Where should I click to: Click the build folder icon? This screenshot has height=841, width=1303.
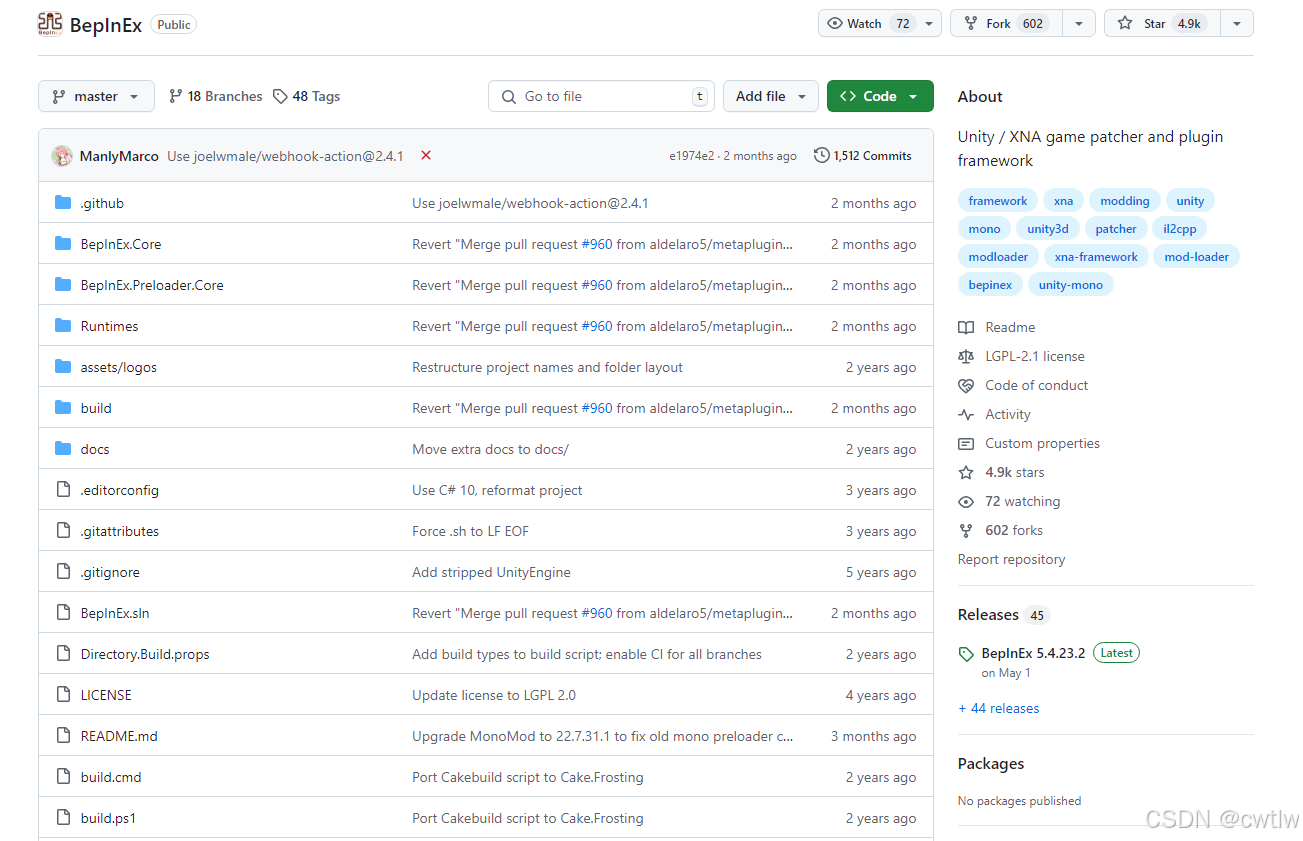tap(63, 408)
